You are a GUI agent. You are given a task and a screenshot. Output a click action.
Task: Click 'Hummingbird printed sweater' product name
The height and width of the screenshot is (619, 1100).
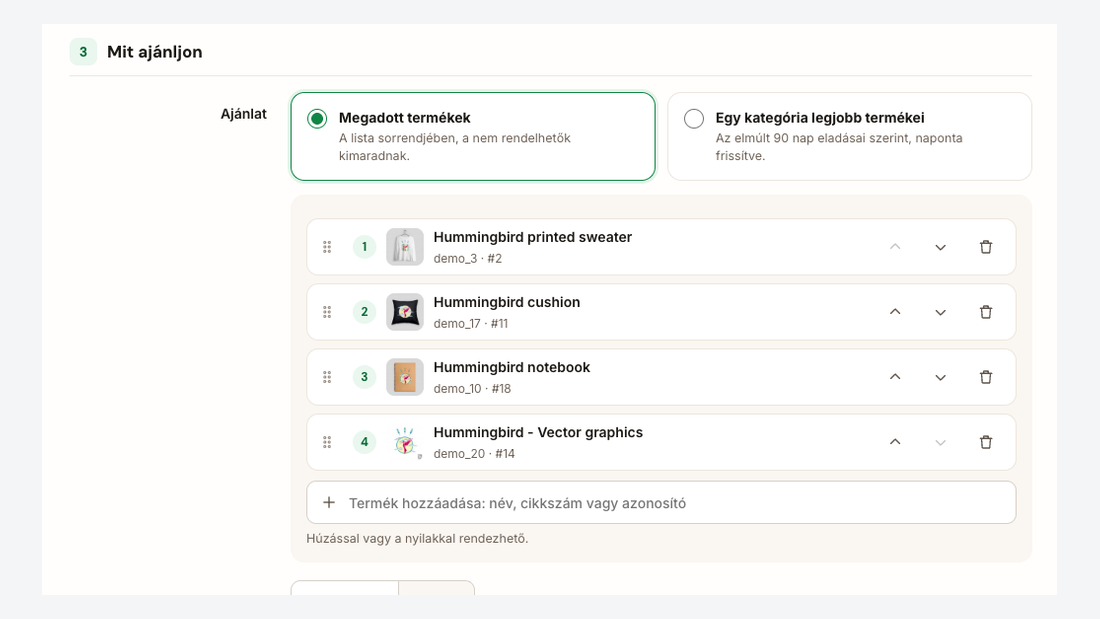click(532, 237)
